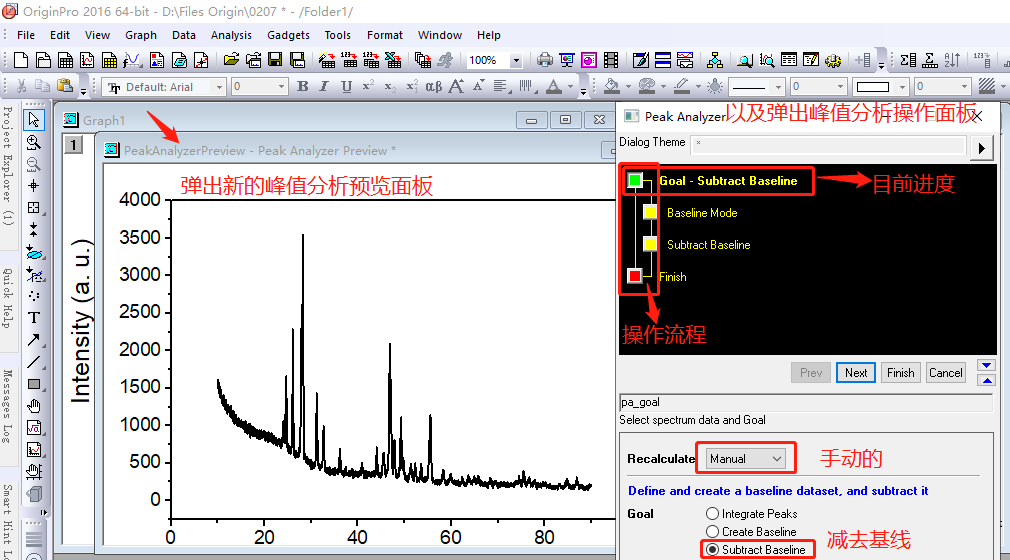Pick the Line drawing tool
Viewport: 1010px width, 560px height.
click(x=33, y=362)
